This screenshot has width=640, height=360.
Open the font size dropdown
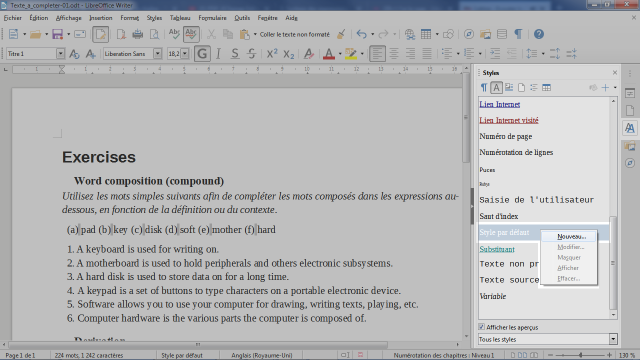[185, 53]
